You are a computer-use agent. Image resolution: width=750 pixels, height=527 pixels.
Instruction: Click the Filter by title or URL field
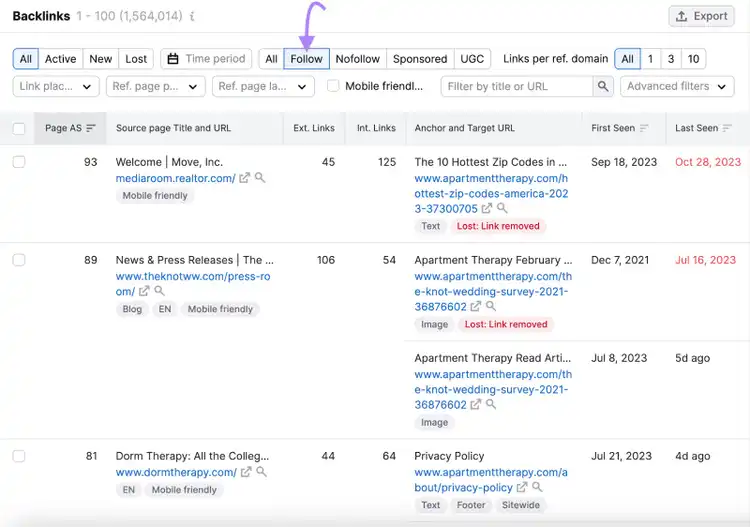tap(517, 87)
